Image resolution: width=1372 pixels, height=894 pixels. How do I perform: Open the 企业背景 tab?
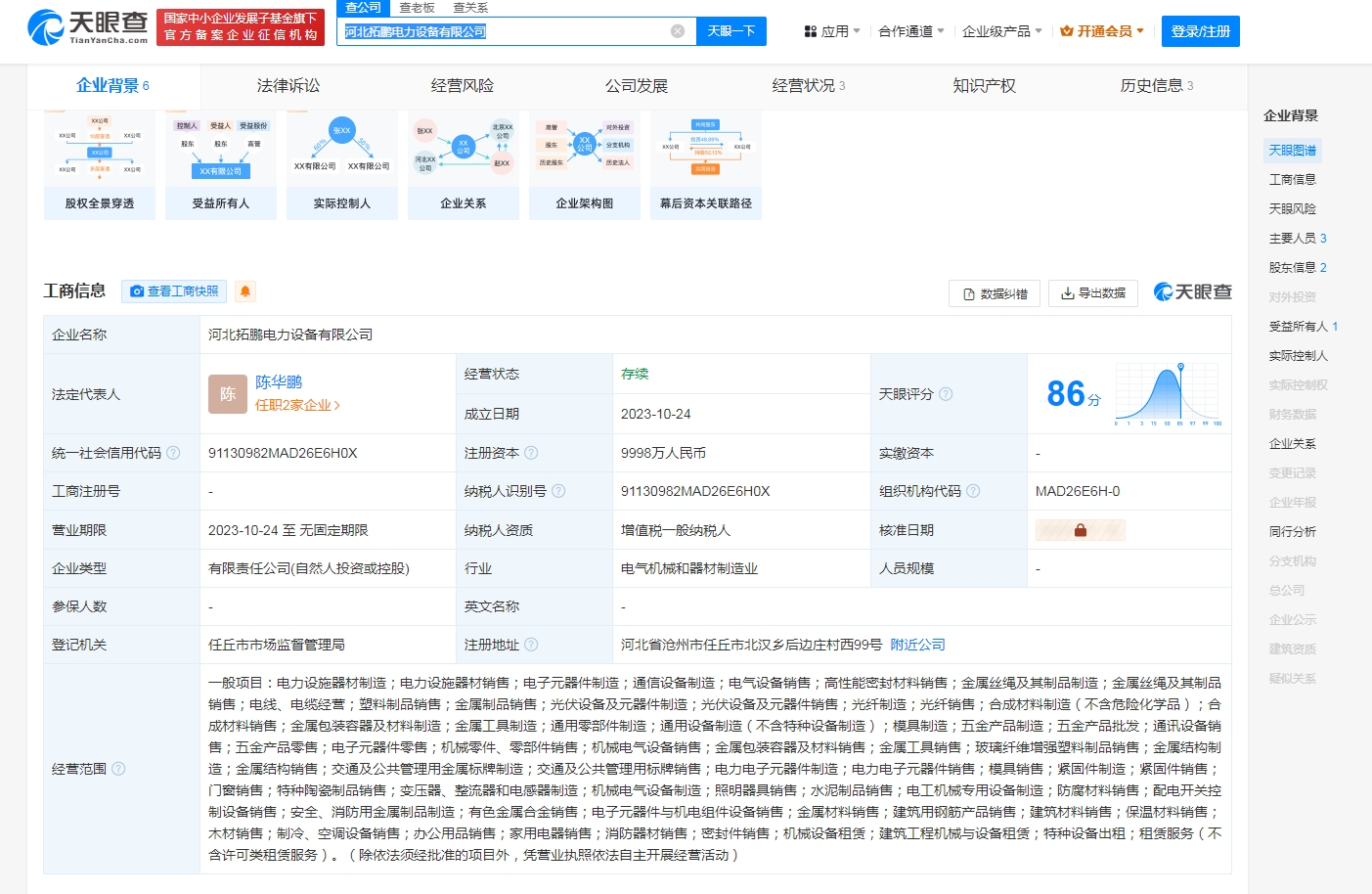[x=112, y=86]
